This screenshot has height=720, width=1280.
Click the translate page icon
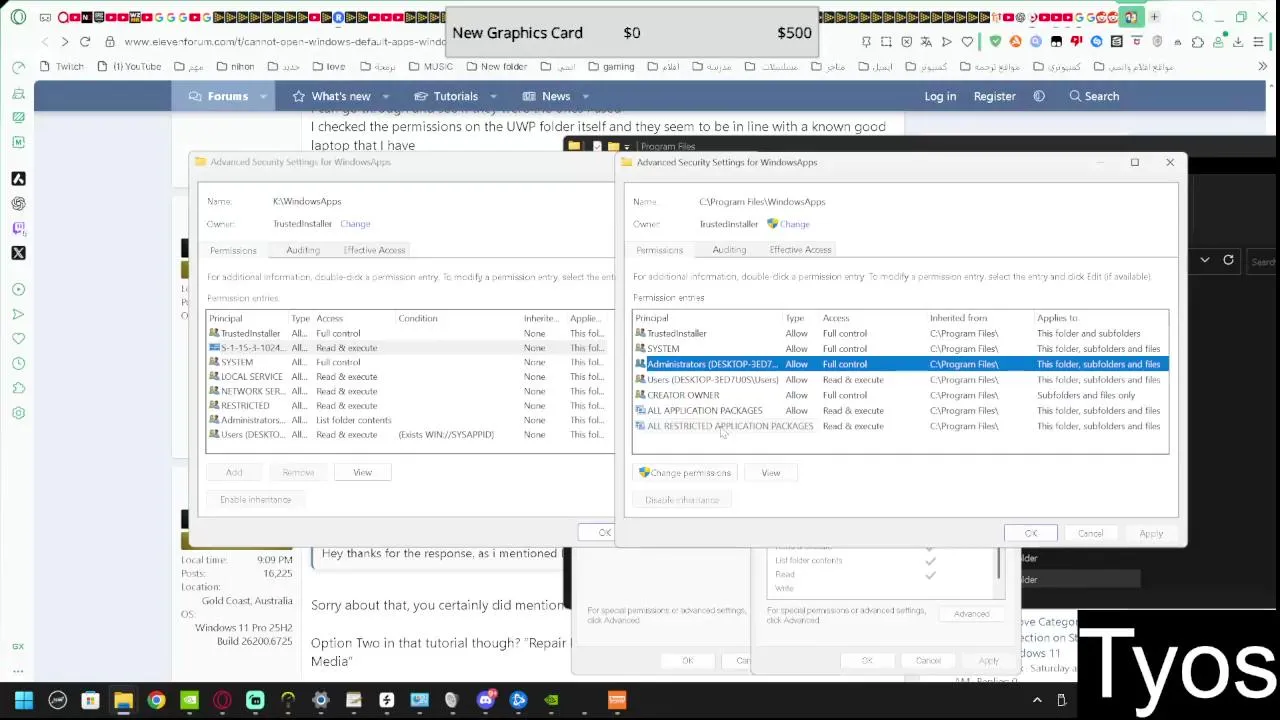pos(926,42)
